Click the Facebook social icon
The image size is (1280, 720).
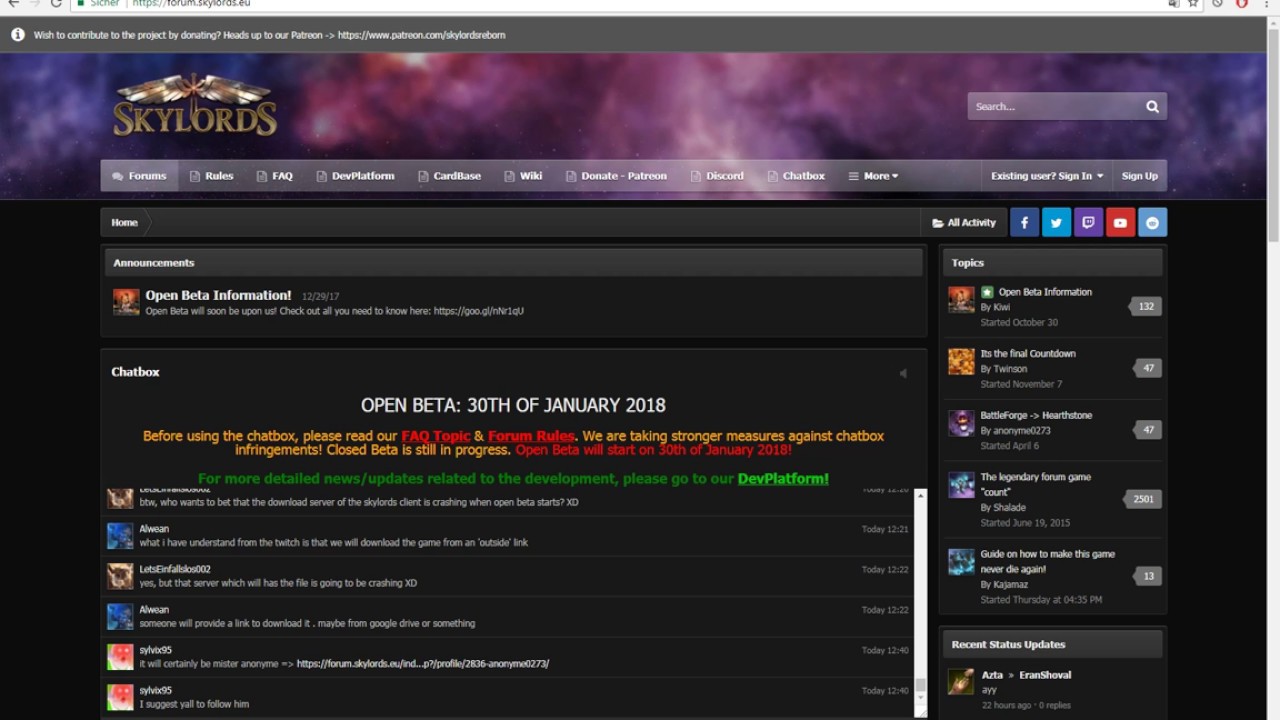point(1024,223)
